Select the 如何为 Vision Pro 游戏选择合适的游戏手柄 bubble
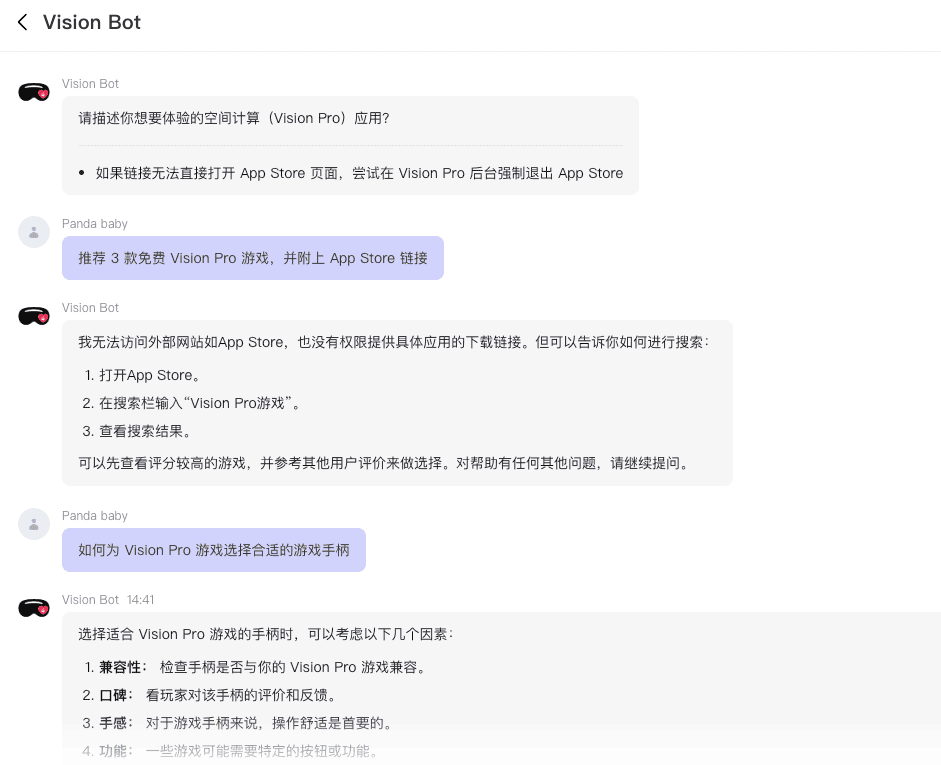The height and width of the screenshot is (765, 941). [213, 550]
